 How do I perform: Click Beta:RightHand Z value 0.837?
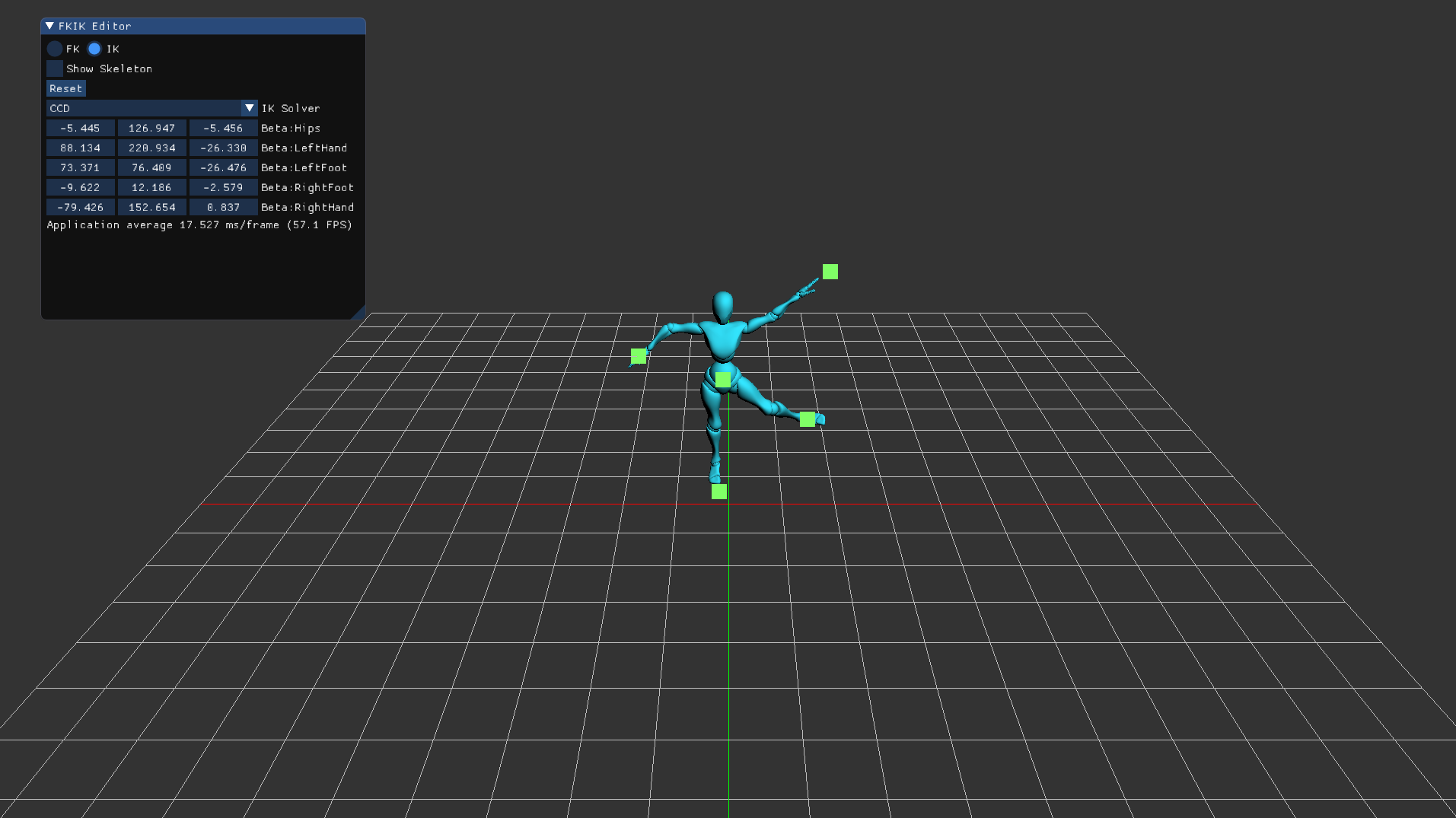coord(224,207)
